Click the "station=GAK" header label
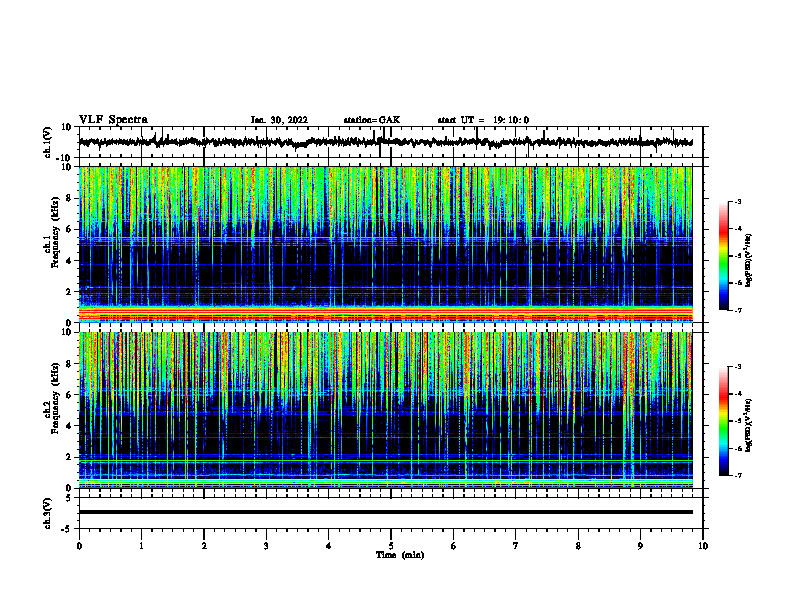 372,120
